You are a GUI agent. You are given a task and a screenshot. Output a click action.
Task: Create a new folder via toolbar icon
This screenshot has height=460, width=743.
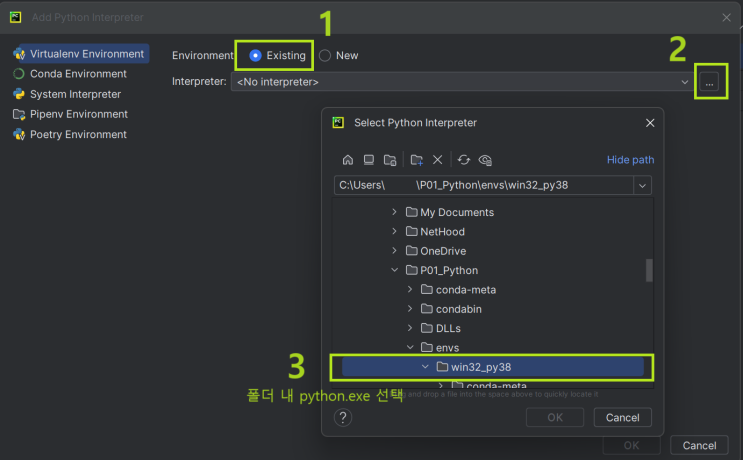[417, 160]
